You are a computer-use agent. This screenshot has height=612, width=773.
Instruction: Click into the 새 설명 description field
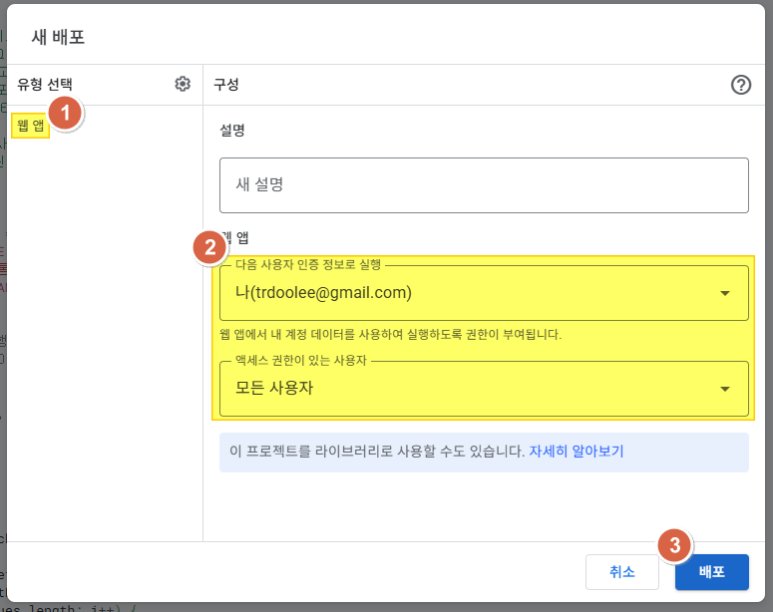point(484,185)
